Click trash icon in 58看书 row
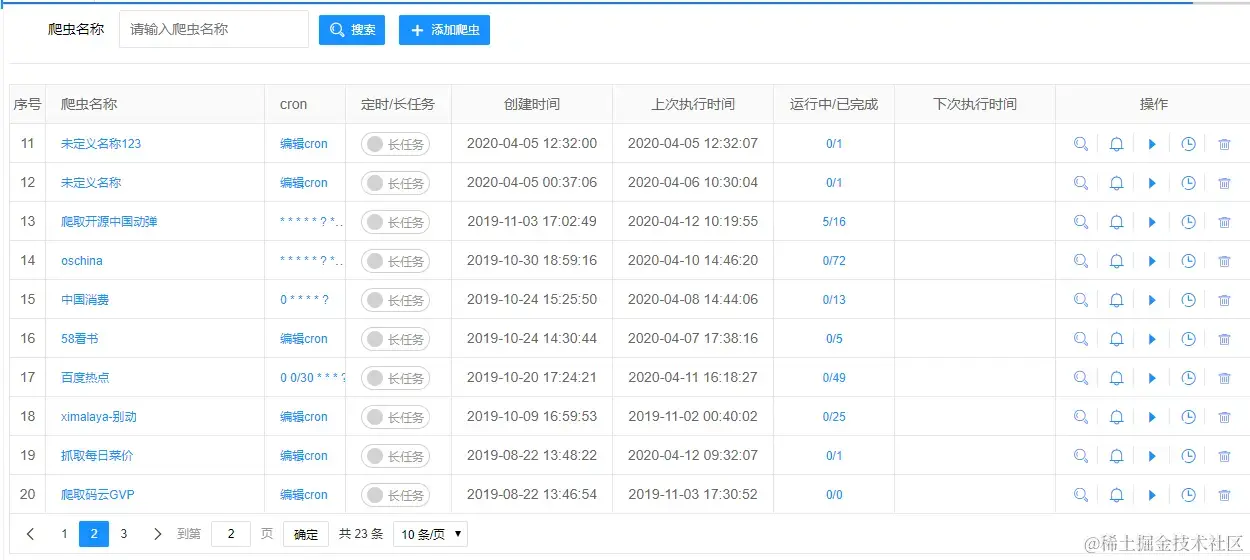1250x560 pixels. pos(1224,339)
